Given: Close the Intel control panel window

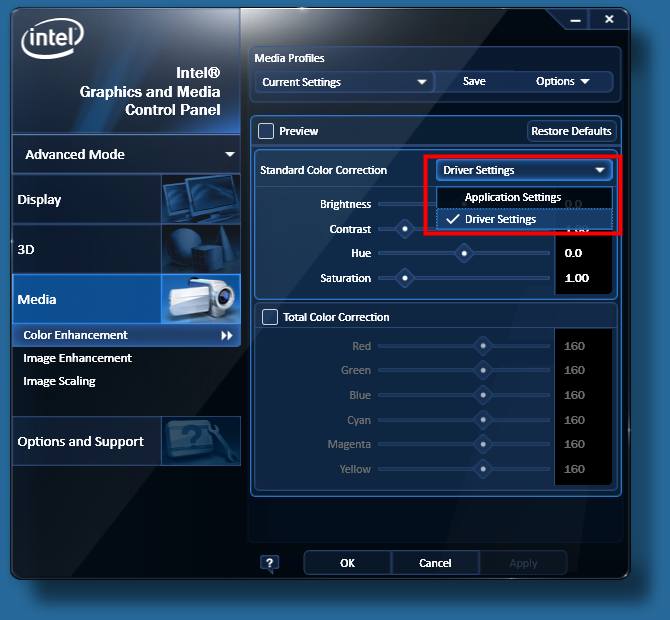Looking at the screenshot, I should [609, 19].
